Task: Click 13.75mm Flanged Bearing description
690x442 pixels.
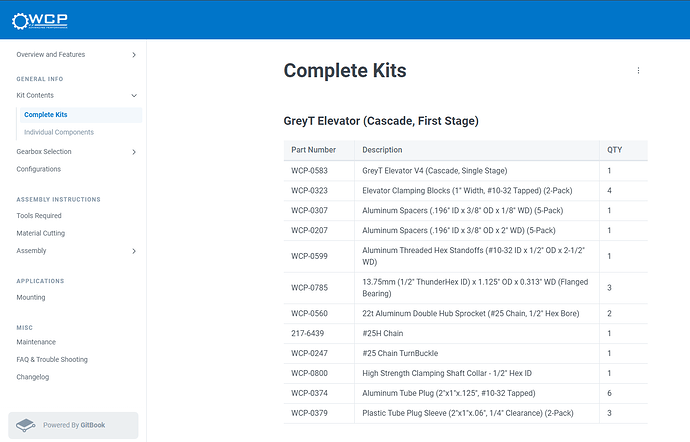Action: pos(475,288)
